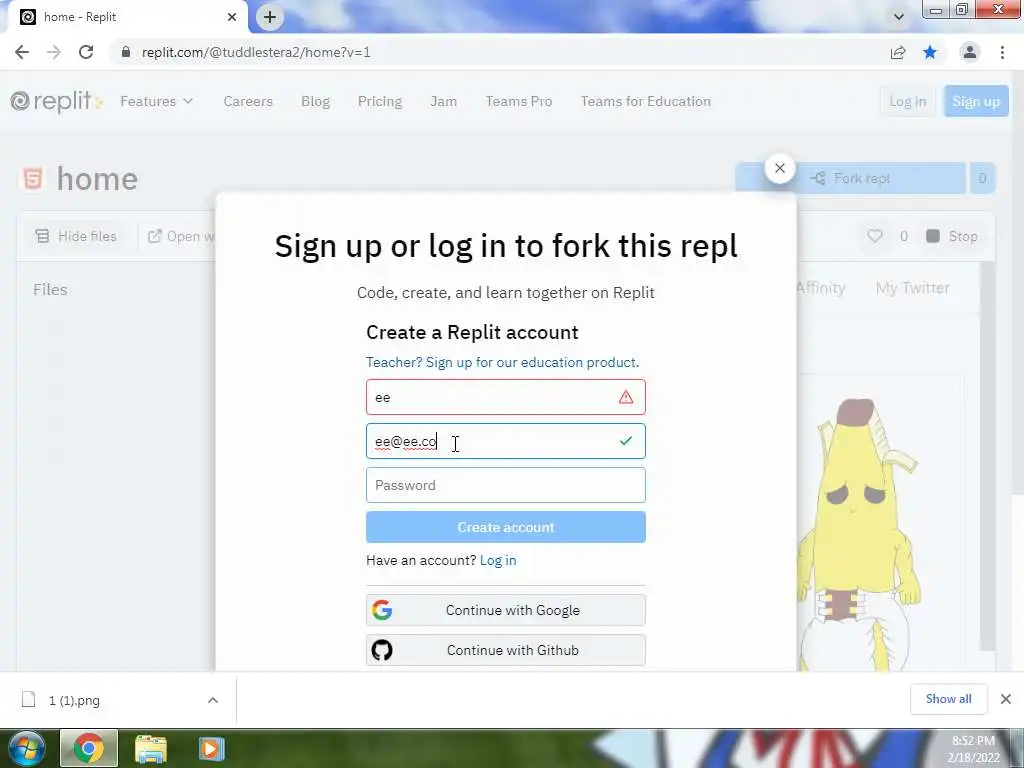Viewport: 1024px width, 768px height.
Task: Open downloaded file 1 (1).png
Action: point(74,701)
